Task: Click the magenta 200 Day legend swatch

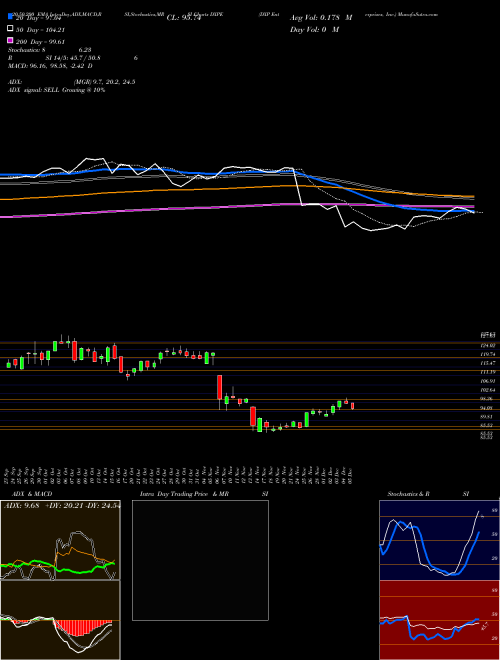Action: pyautogui.click(x=10, y=40)
